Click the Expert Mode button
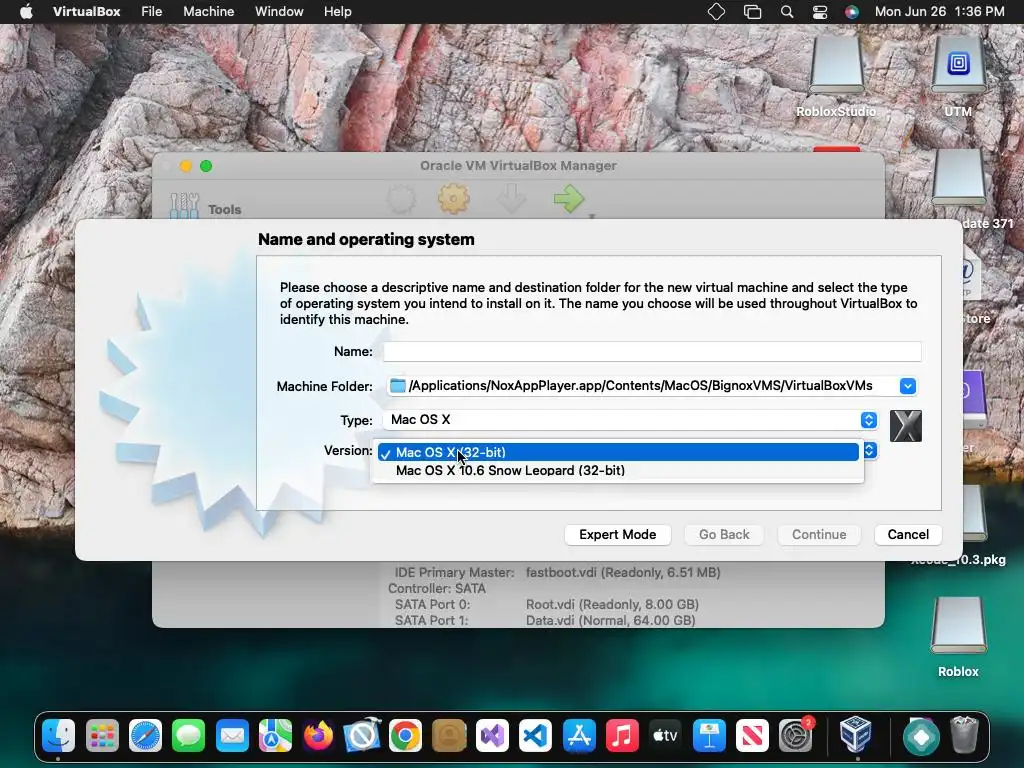 point(617,534)
